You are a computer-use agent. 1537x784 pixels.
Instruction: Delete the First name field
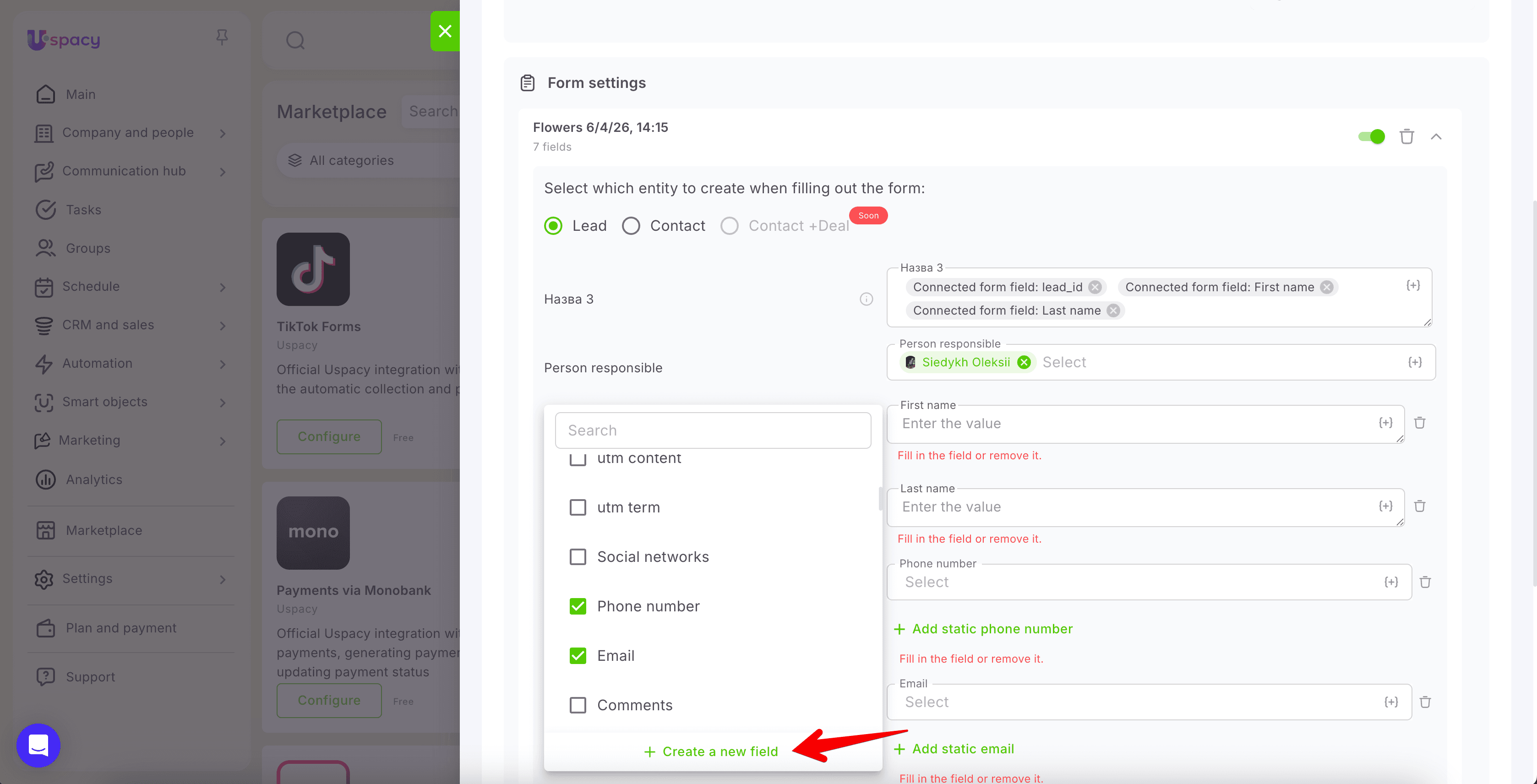tap(1420, 423)
